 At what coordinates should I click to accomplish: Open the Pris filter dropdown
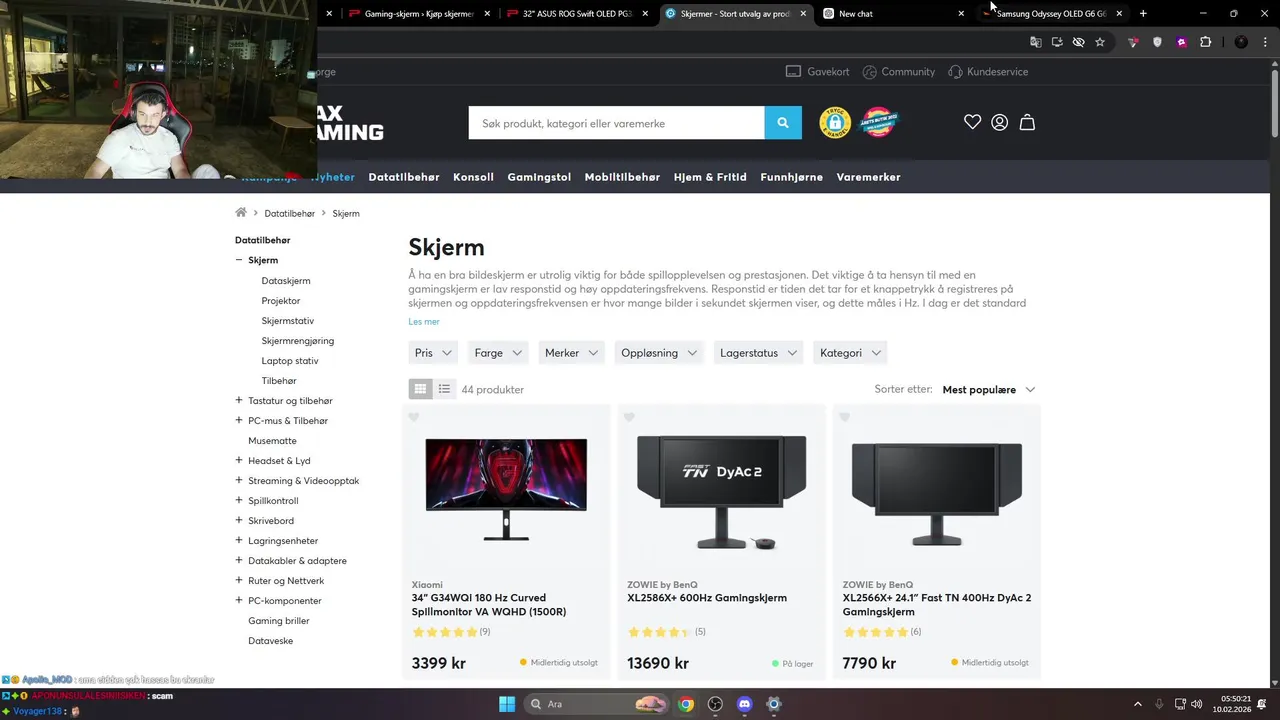click(433, 353)
